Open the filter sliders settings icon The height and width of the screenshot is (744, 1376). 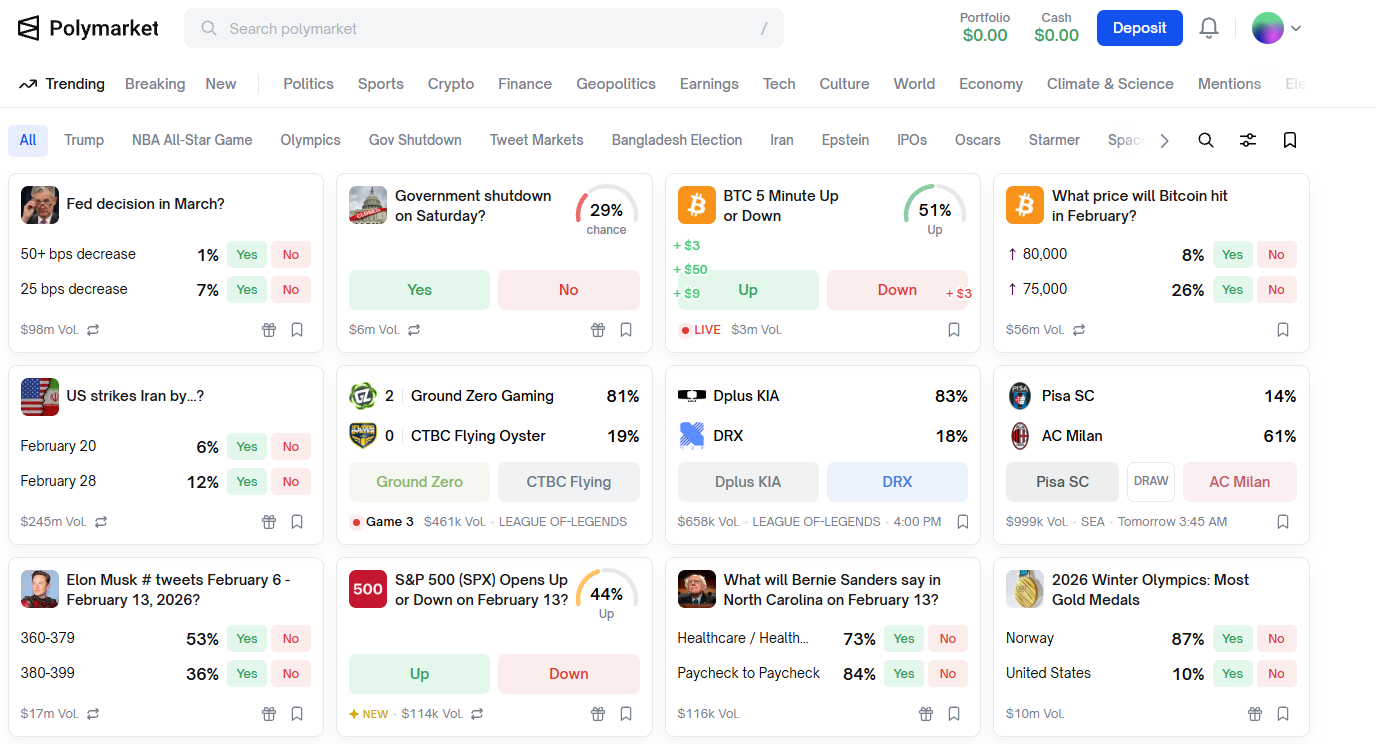point(1248,140)
